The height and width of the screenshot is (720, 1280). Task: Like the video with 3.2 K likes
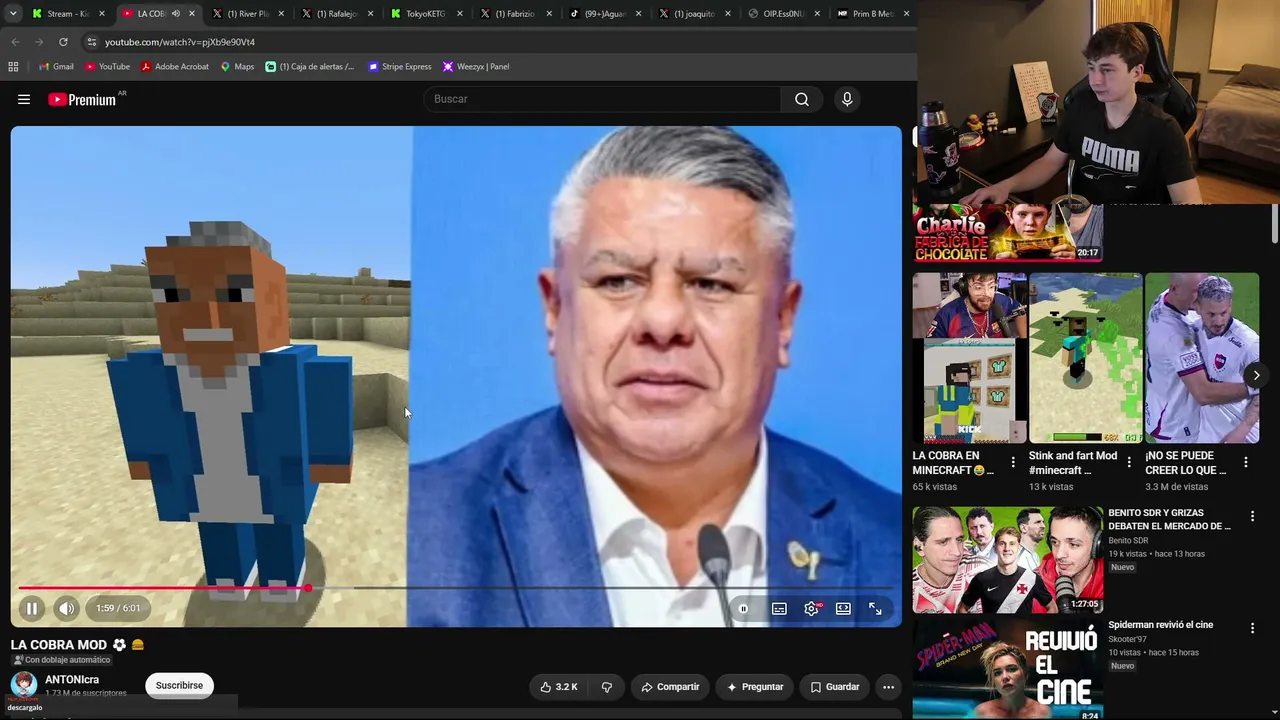tap(559, 687)
